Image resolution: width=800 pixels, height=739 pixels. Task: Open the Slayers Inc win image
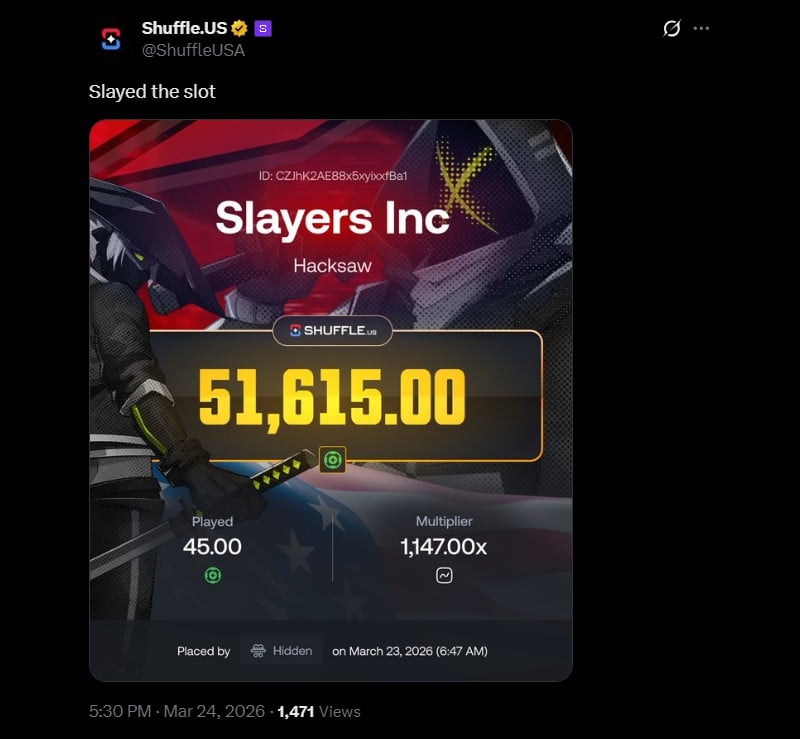point(331,400)
